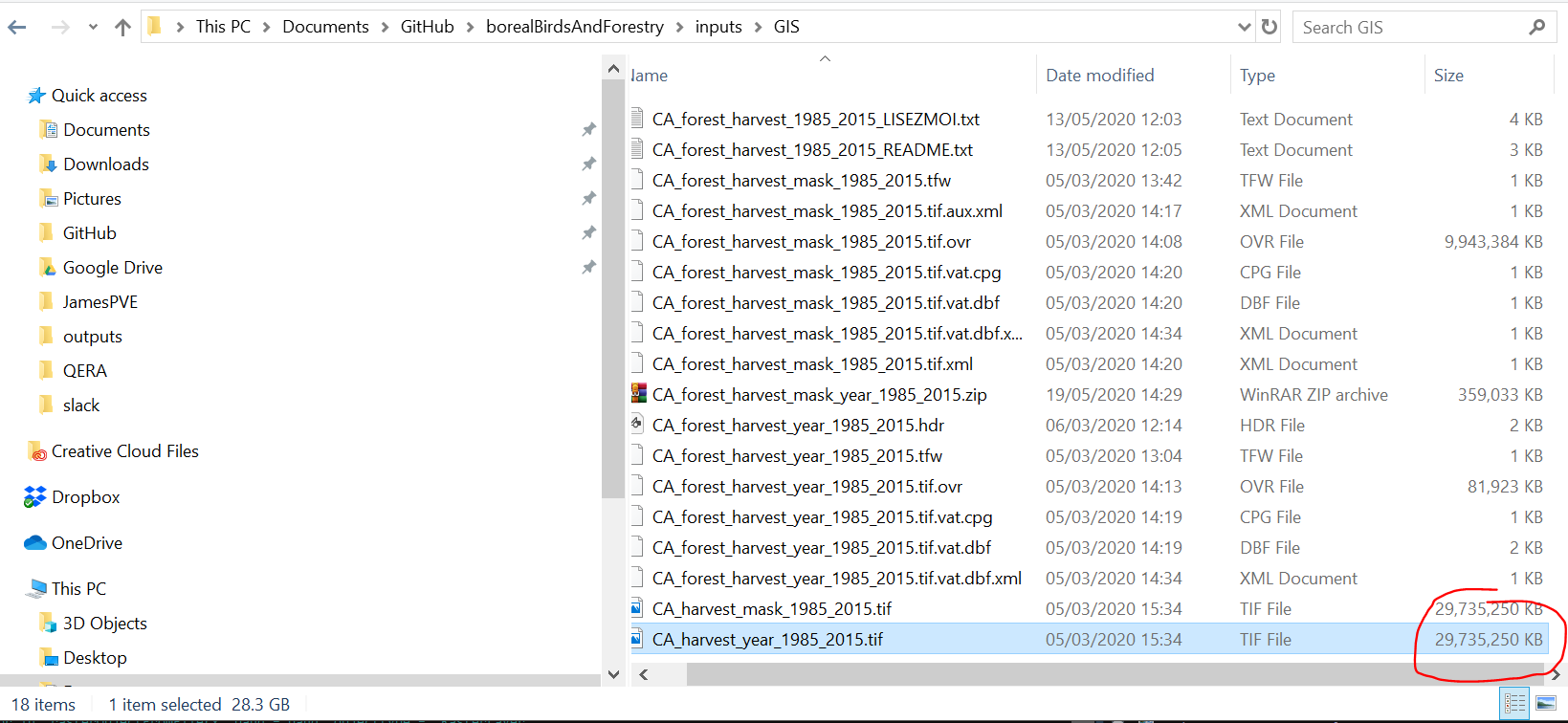1568x723 pixels.
Task: Open the OneDrive cloud icon
Action: (x=35, y=543)
